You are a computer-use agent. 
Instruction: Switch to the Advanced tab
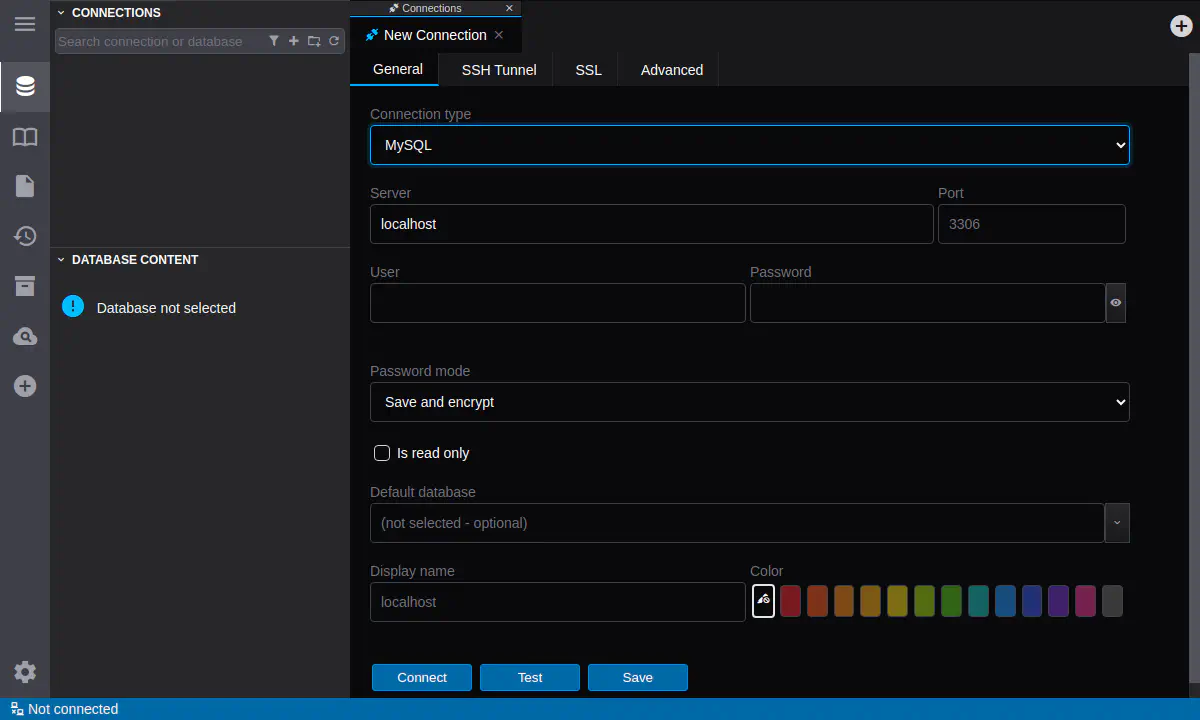click(x=671, y=70)
